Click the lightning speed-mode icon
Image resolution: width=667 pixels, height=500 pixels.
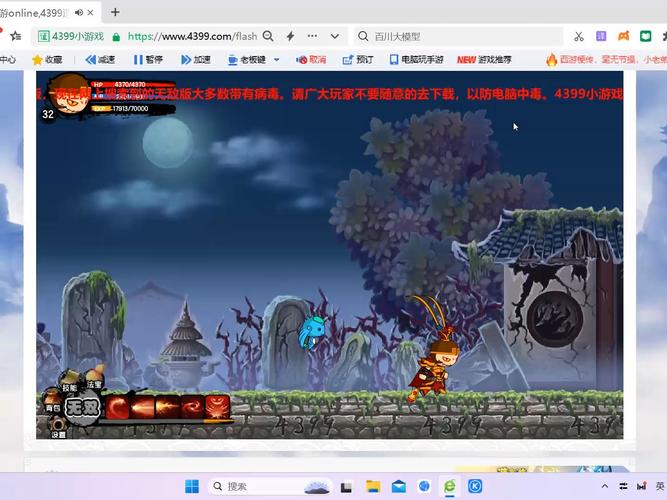coord(291,36)
